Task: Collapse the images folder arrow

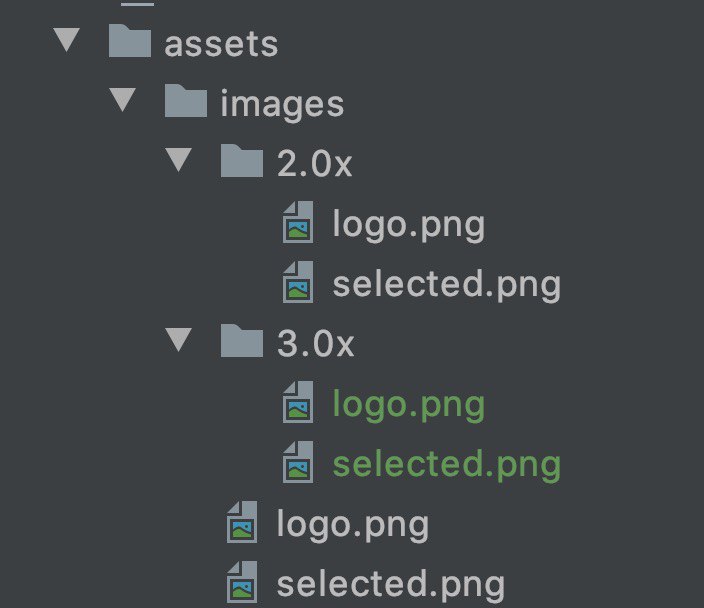Action: coord(123,99)
